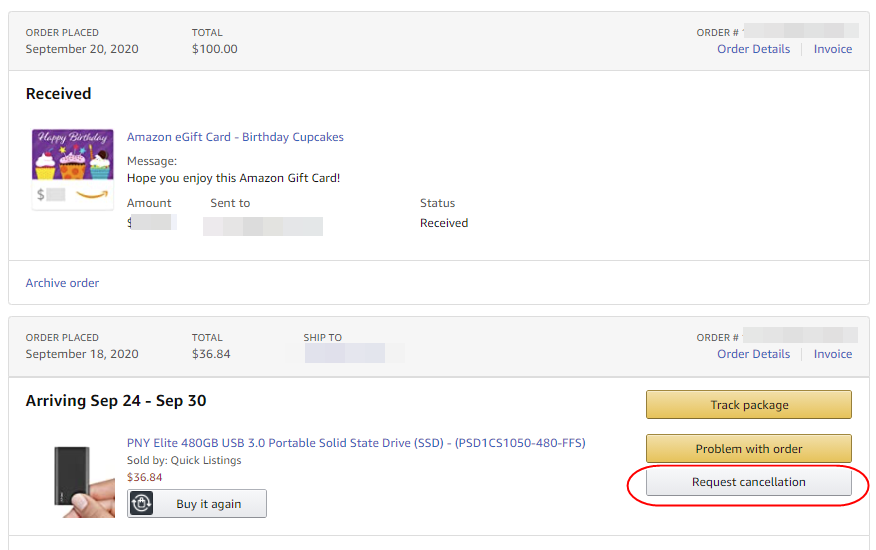Click the Birthday Cupcakes gift card thumbnail
The height and width of the screenshot is (550, 876).
[x=73, y=169]
